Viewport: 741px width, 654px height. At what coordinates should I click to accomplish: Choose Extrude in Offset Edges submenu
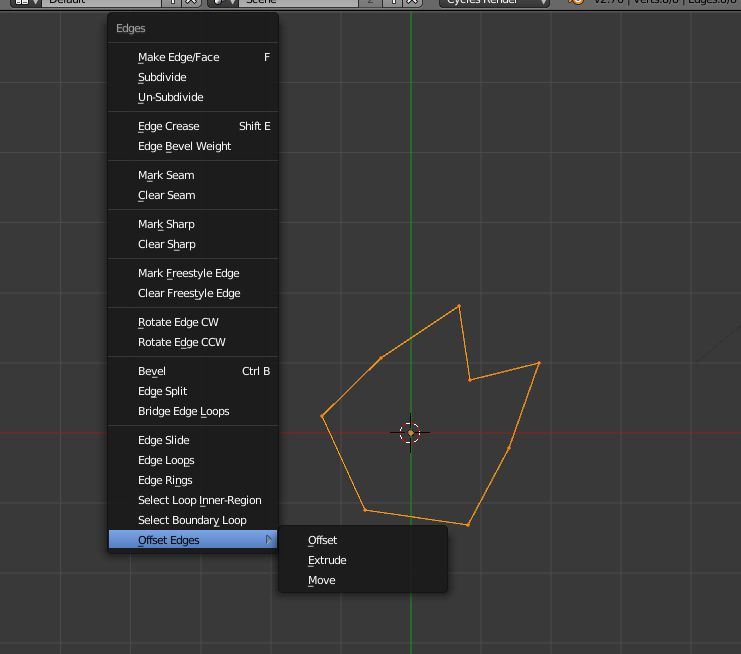[x=362, y=560]
